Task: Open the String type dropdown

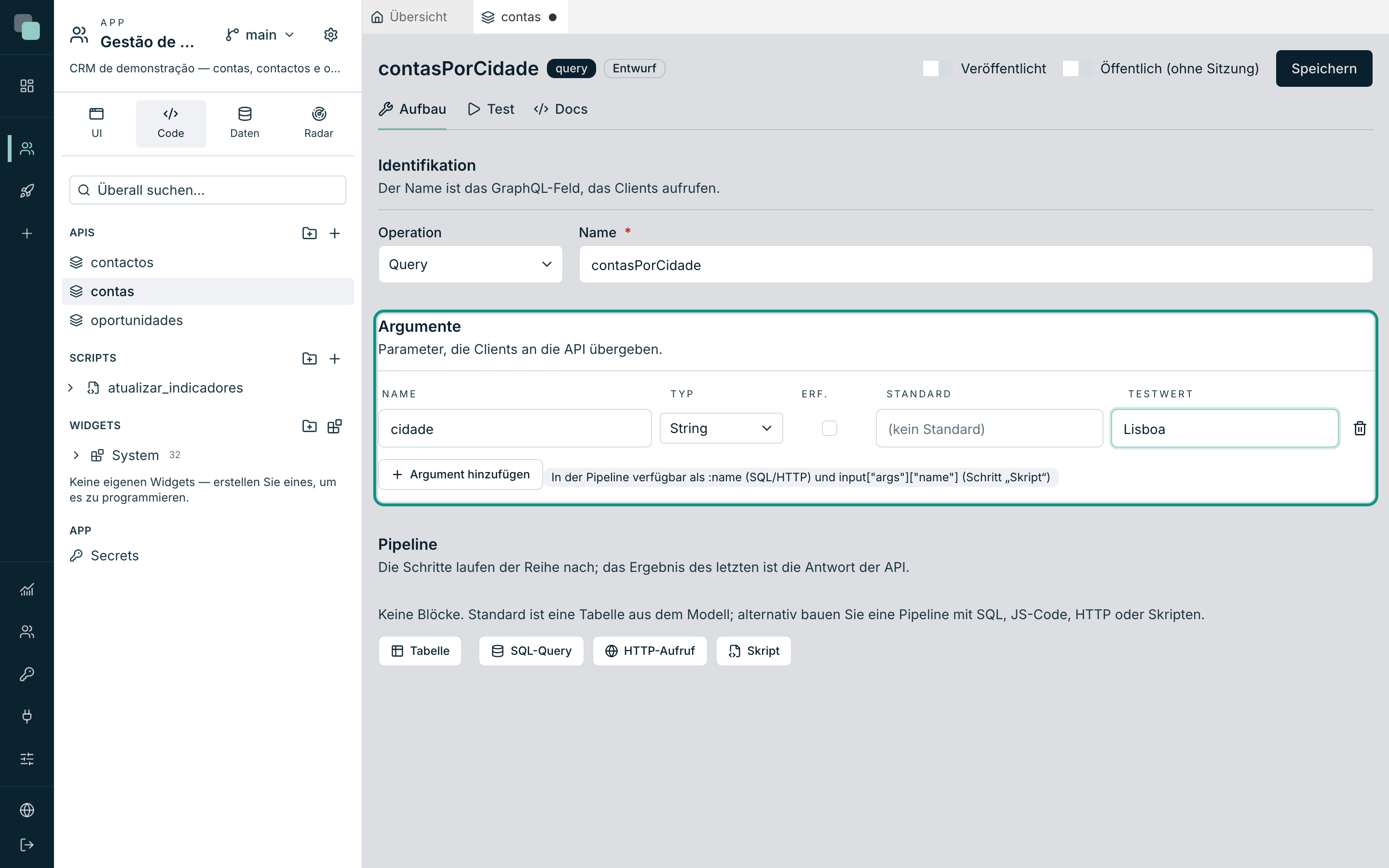Action: click(x=721, y=428)
